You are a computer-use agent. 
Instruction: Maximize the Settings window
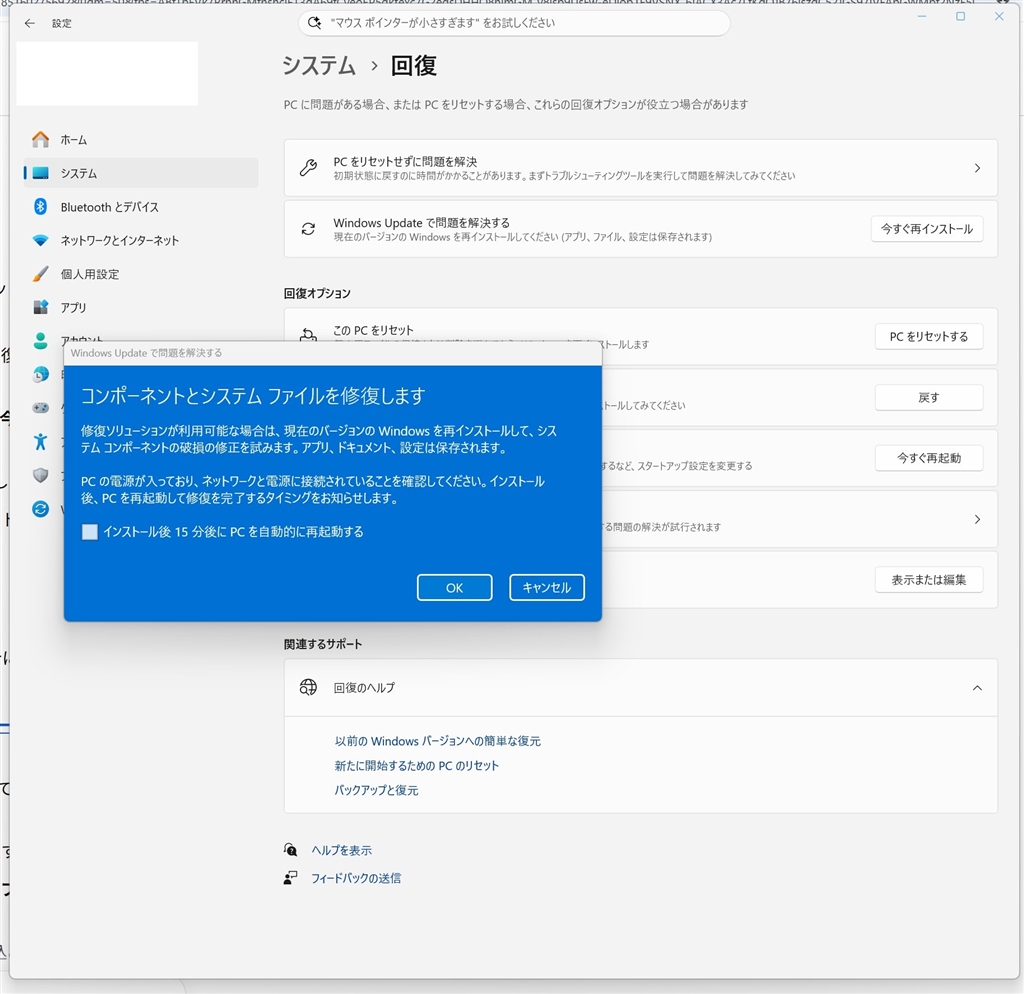pyautogui.click(x=960, y=16)
